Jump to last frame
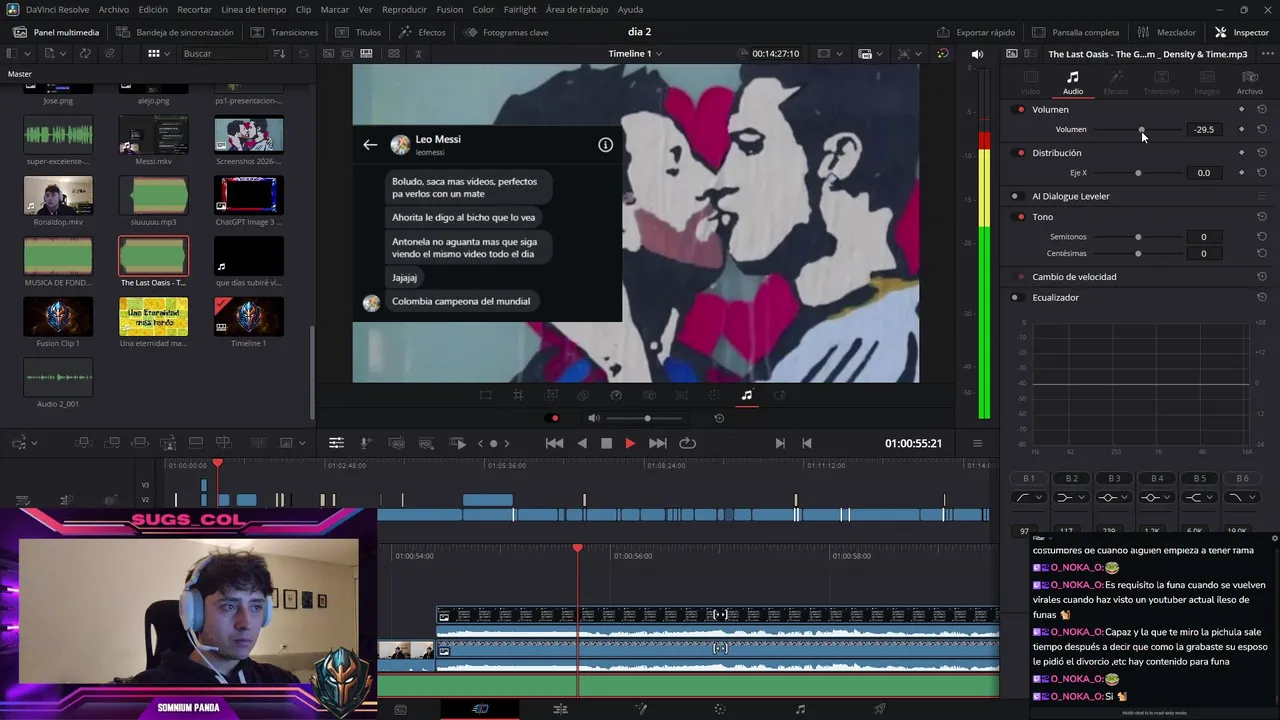1280x720 pixels. tap(658, 443)
